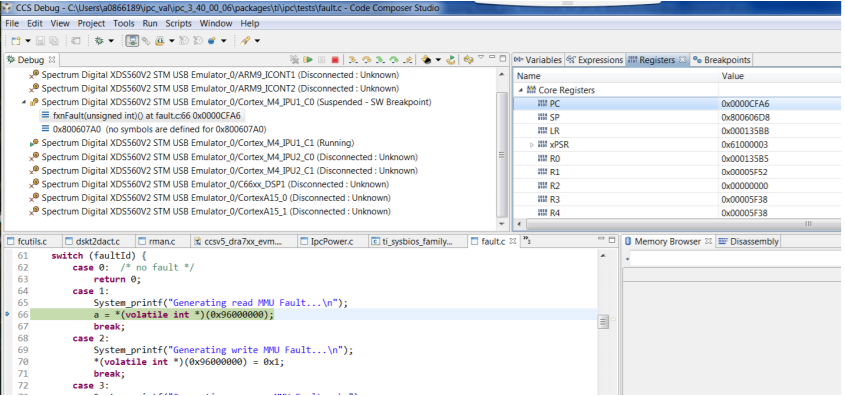The image size is (845, 396).
Task: Switch to the Breakpoints tab
Action: point(722,60)
